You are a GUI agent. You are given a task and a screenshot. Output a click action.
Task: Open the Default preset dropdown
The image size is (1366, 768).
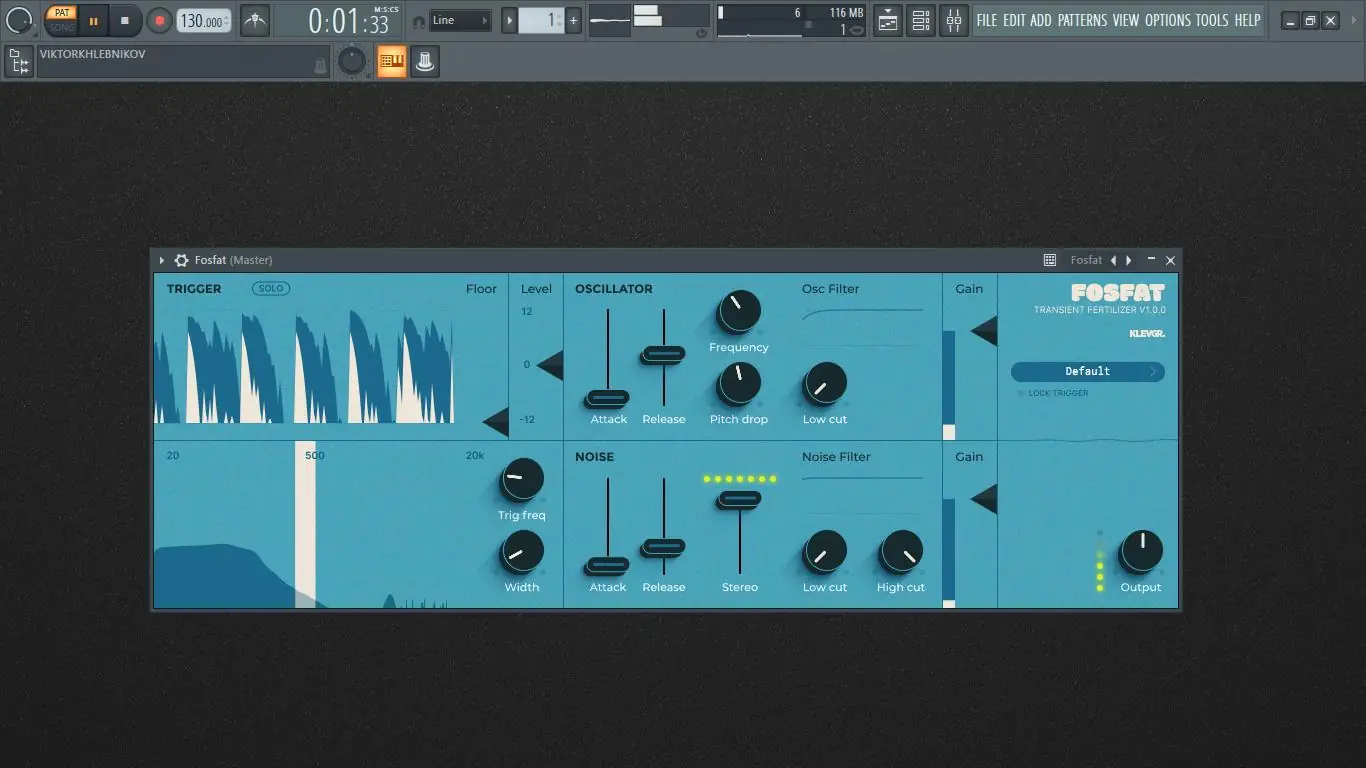1088,371
